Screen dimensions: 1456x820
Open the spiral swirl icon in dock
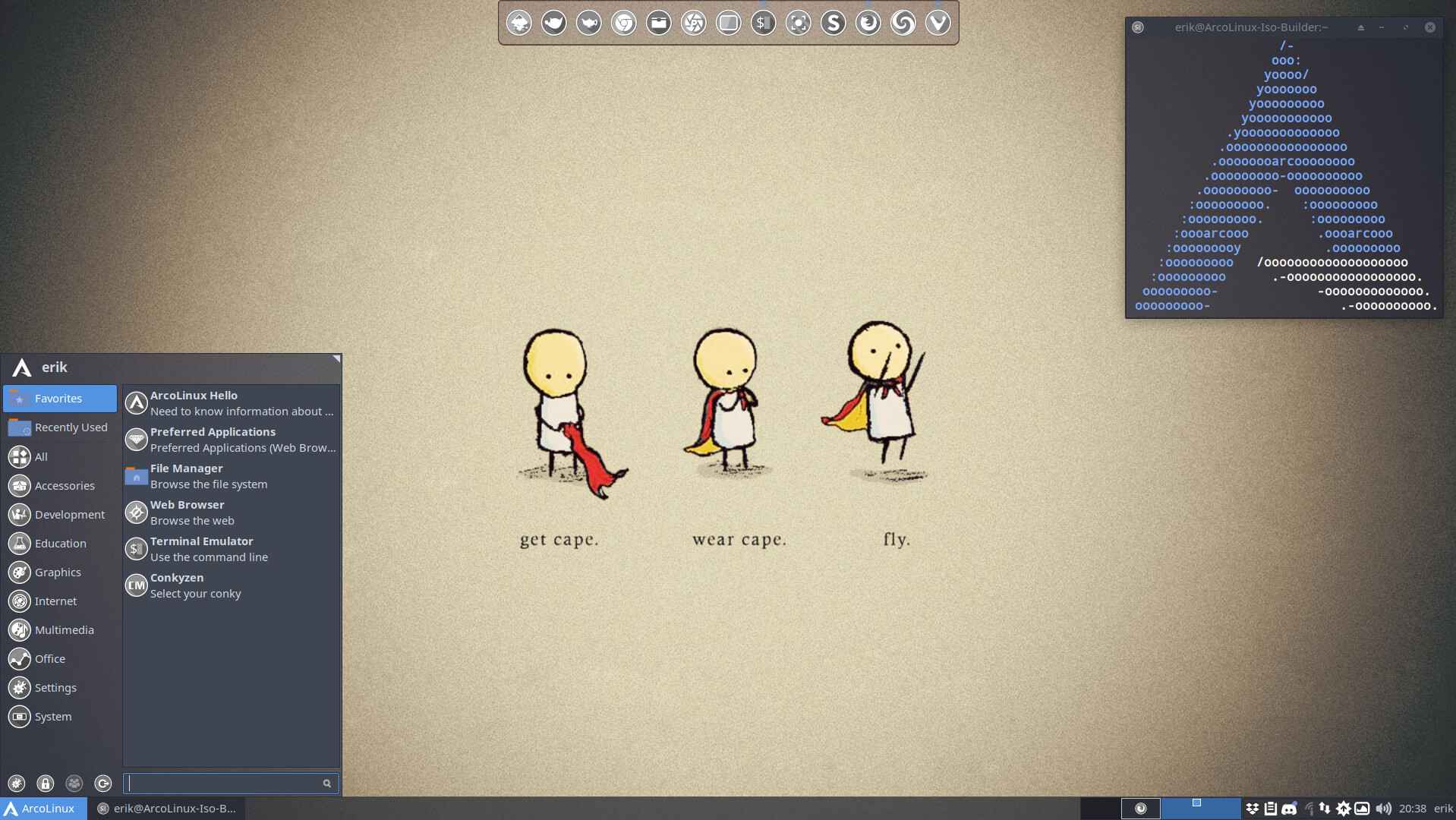pos(903,23)
